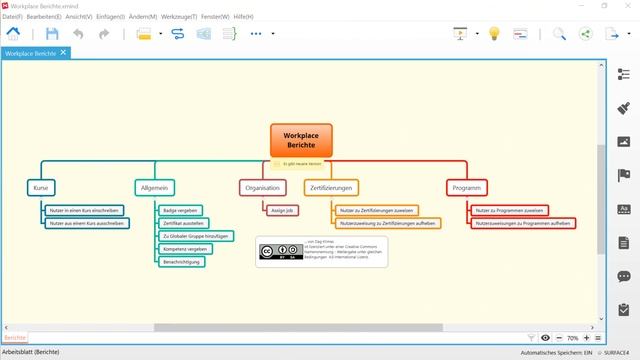Open the three-dots more tools icon
Viewport: 640px width, 360px height.
256,34
